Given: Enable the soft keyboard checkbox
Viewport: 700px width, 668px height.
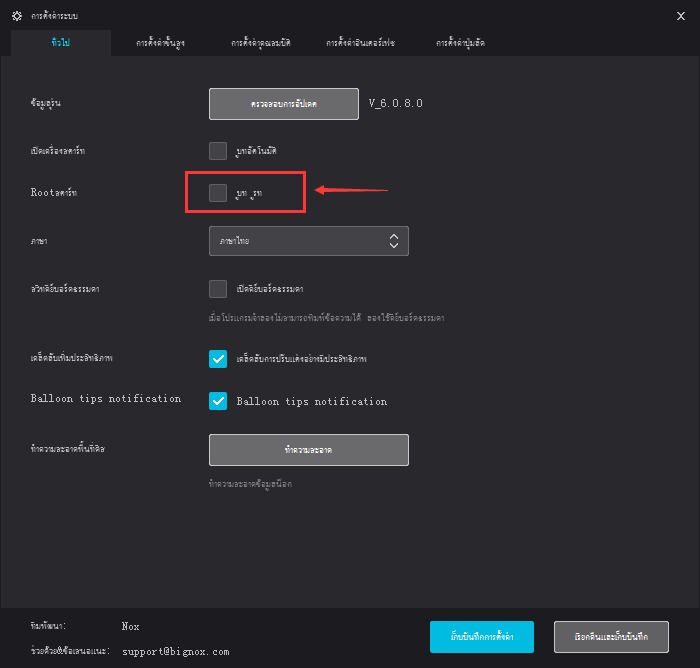Looking at the screenshot, I should pos(218,289).
